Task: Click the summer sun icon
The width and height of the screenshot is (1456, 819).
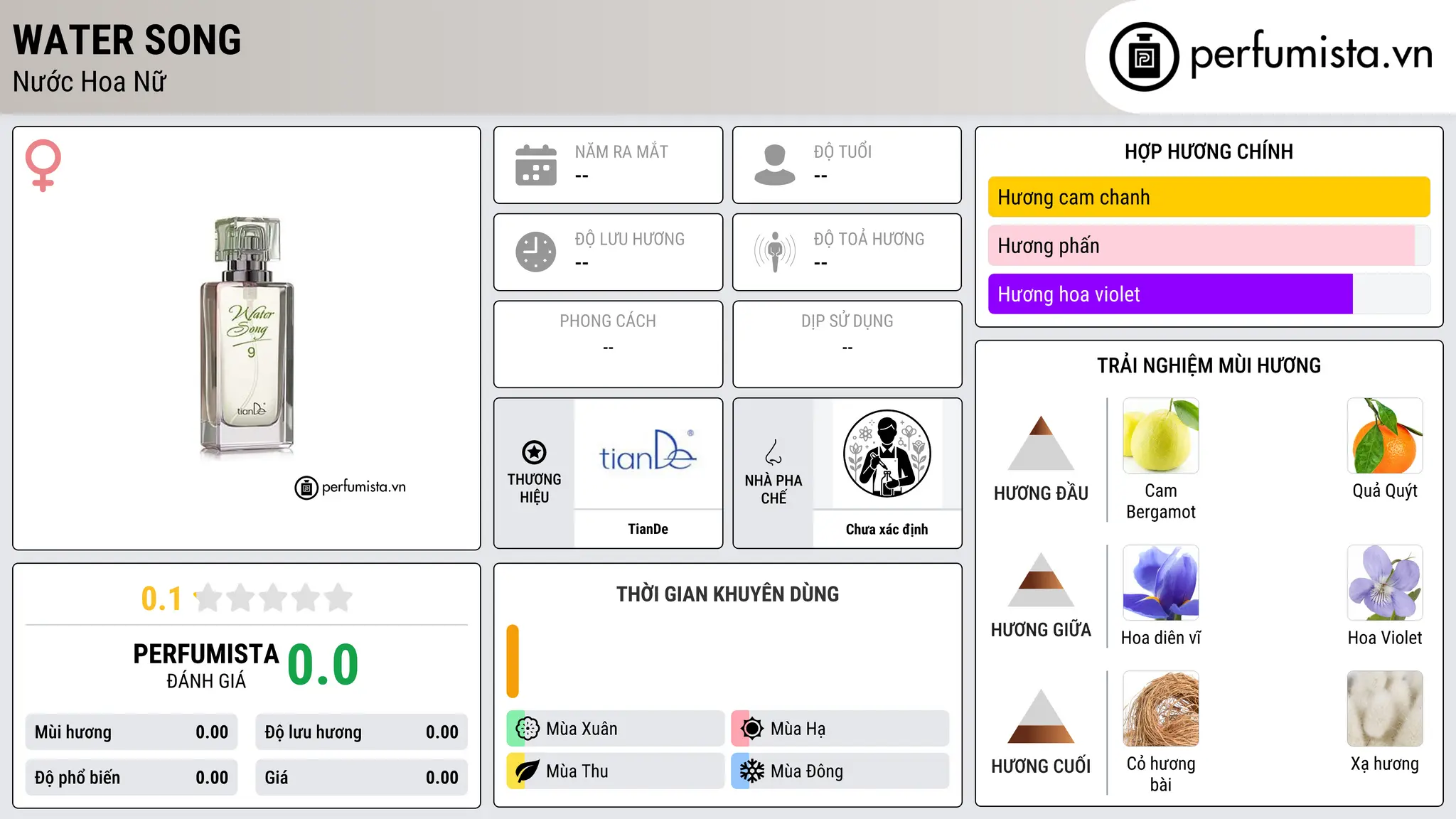Action: coord(752,729)
